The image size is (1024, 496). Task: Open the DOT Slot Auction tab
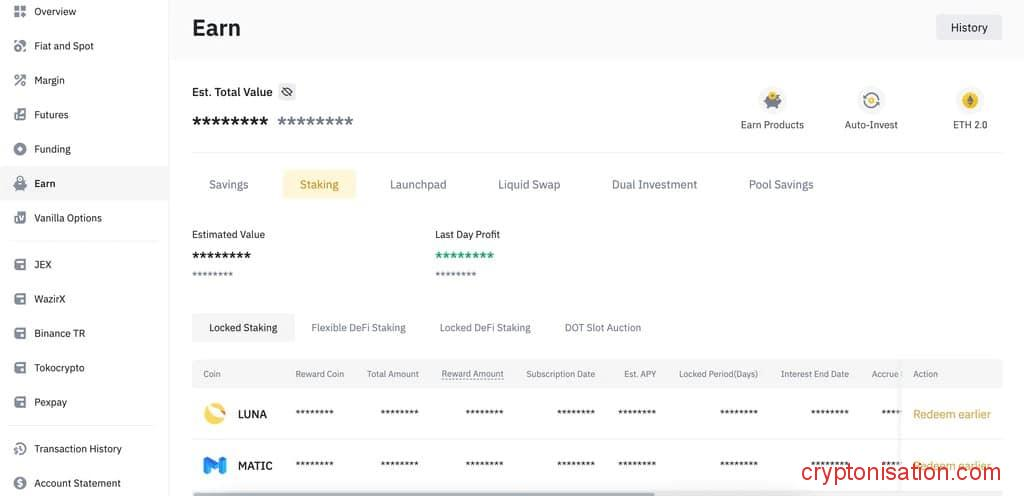pyautogui.click(x=602, y=327)
